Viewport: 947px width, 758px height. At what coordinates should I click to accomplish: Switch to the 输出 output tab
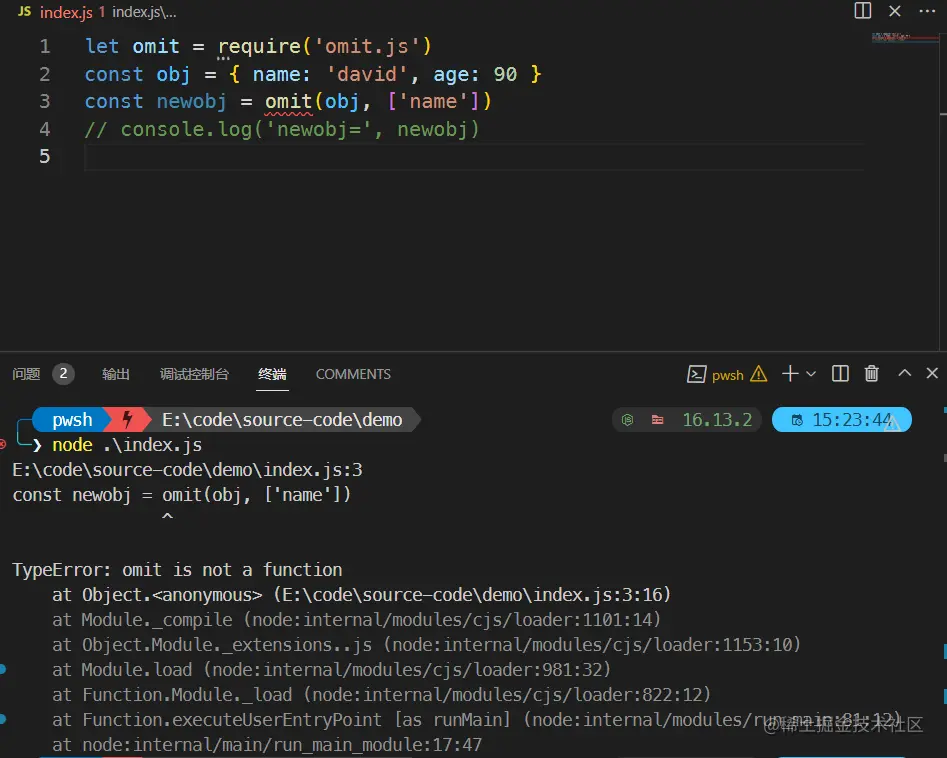click(x=115, y=374)
